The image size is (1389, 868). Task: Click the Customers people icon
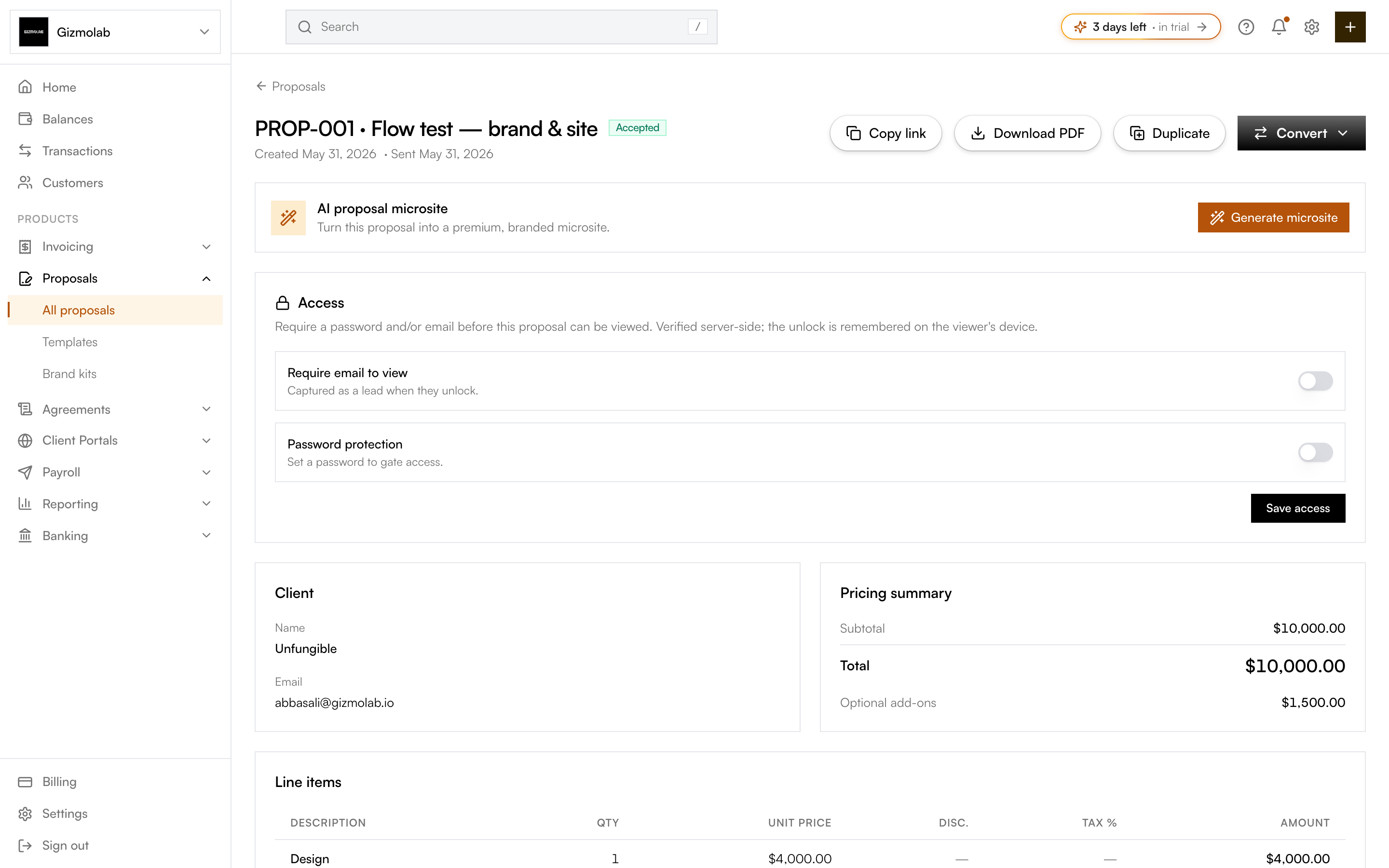(25, 183)
